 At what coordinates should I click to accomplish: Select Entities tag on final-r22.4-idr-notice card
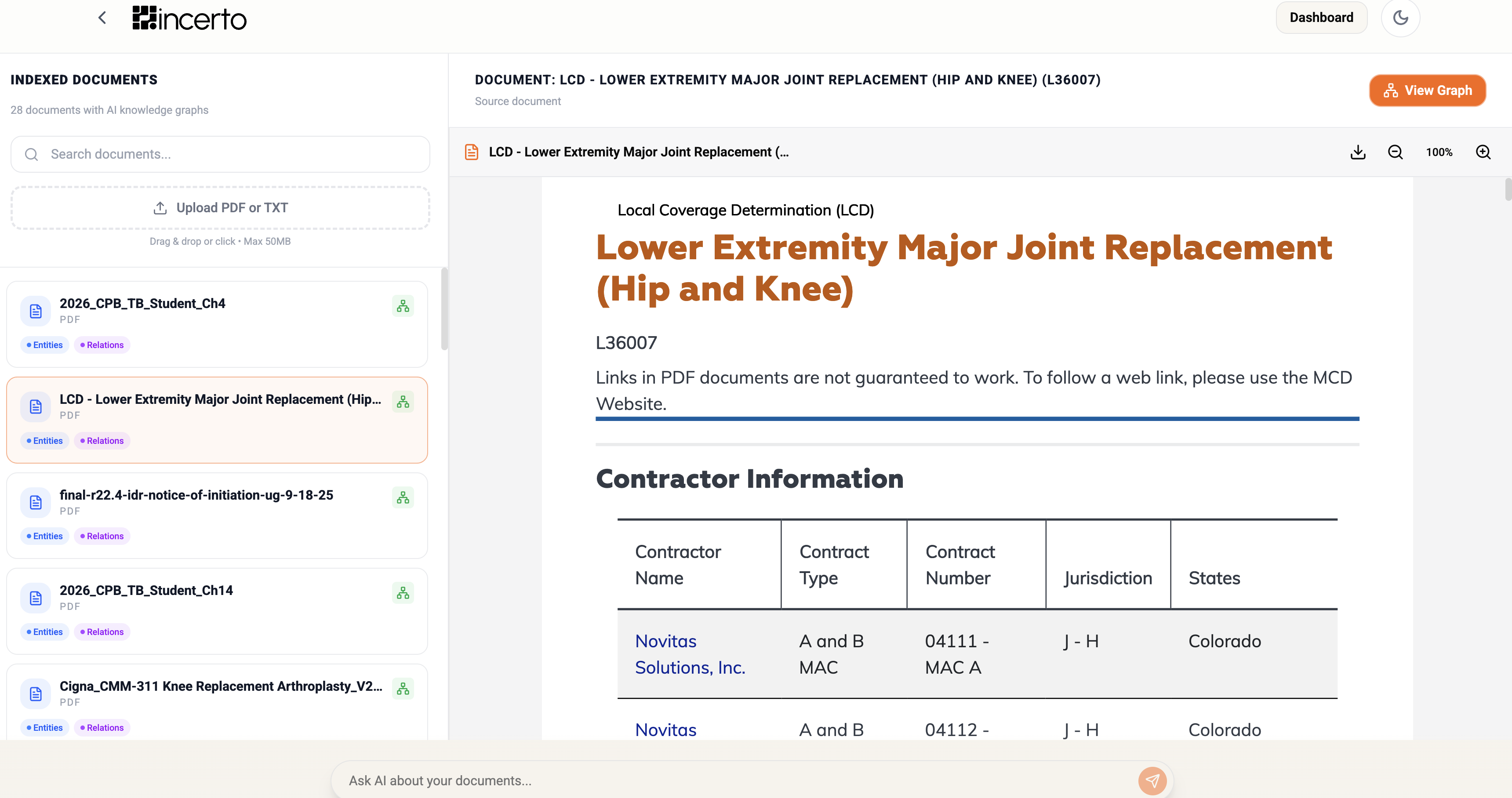(44, 536)
